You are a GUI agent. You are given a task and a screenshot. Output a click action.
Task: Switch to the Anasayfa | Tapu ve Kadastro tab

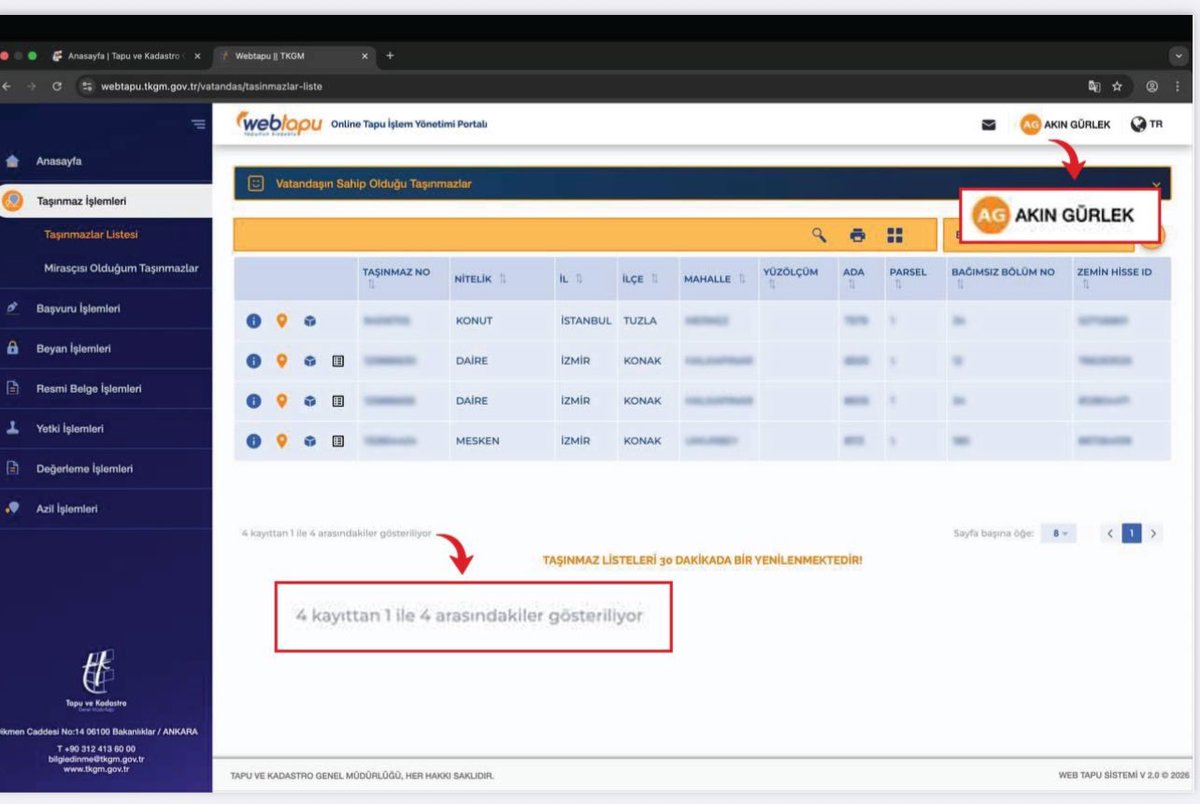coord(125,56)
